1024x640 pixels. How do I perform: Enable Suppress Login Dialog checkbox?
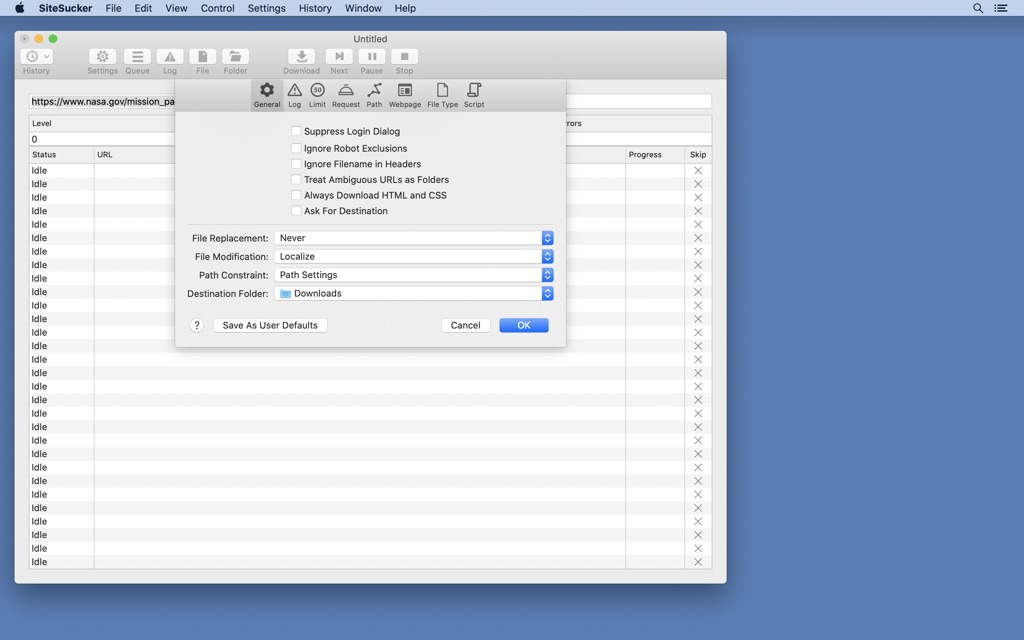pyautogui.click(x=296, y=131)
